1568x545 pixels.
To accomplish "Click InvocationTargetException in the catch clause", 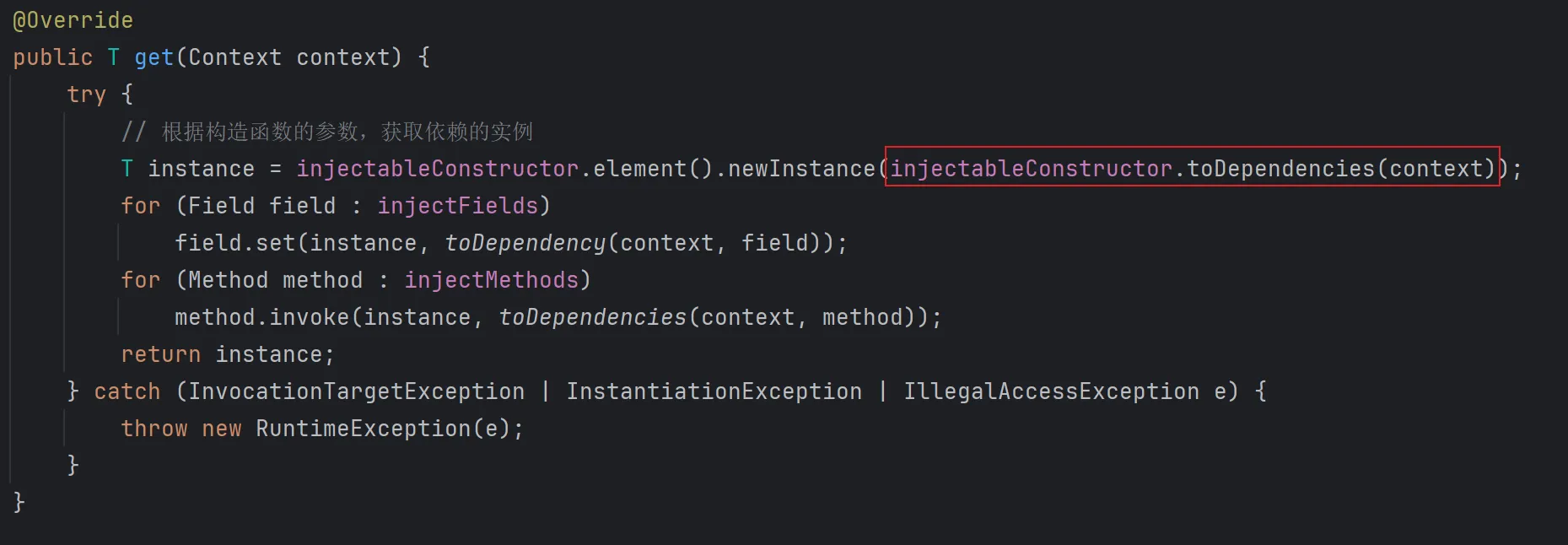I will click(356, 391).
